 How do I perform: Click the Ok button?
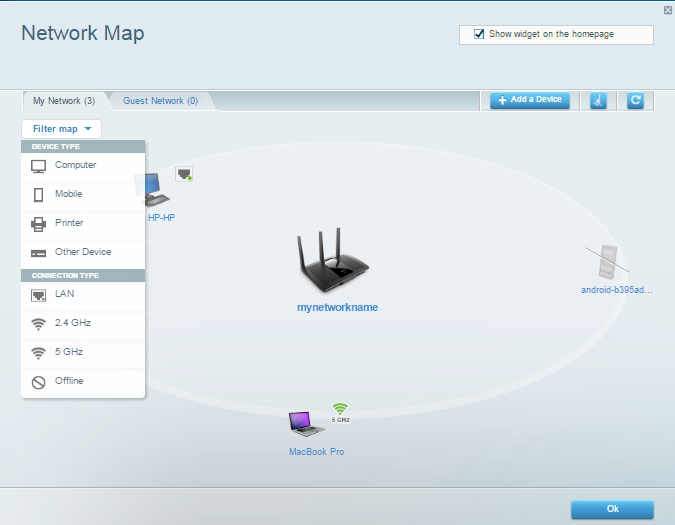pyautogui.click(x=612, y=509)
